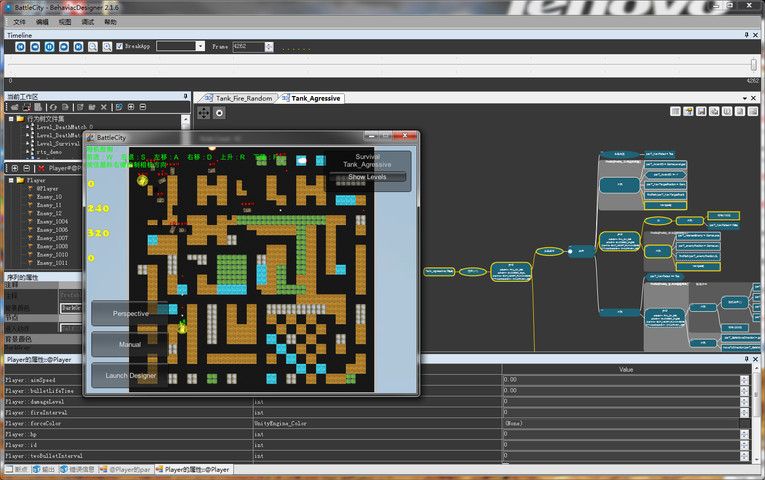
Task: Select the Tank_Agressive root node
Action: coord(439,271)
